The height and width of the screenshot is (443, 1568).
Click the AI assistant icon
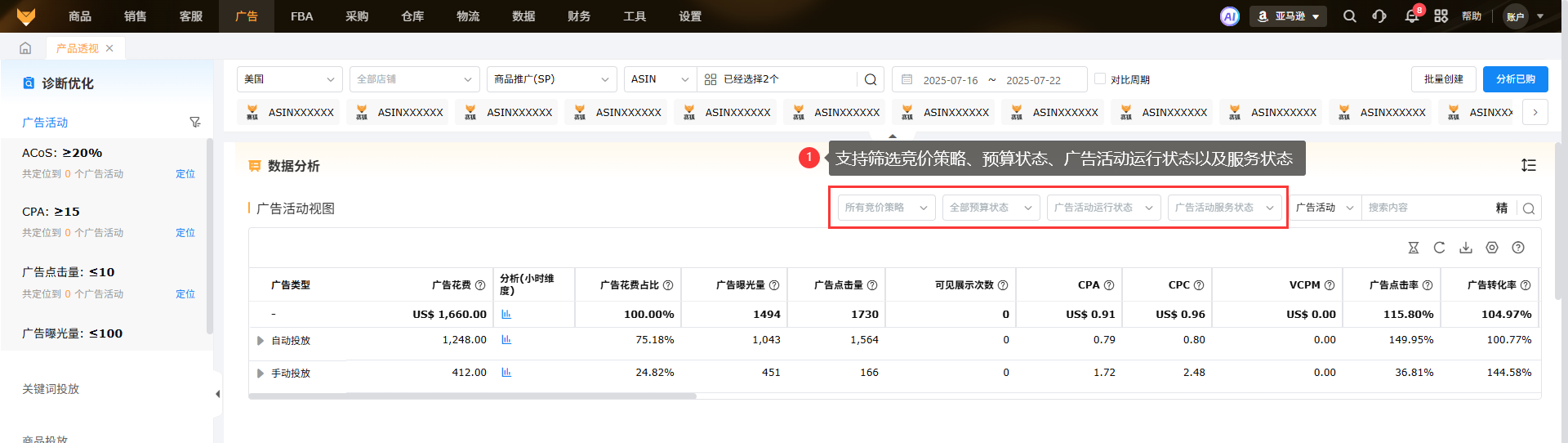[x=1229, y=16]
